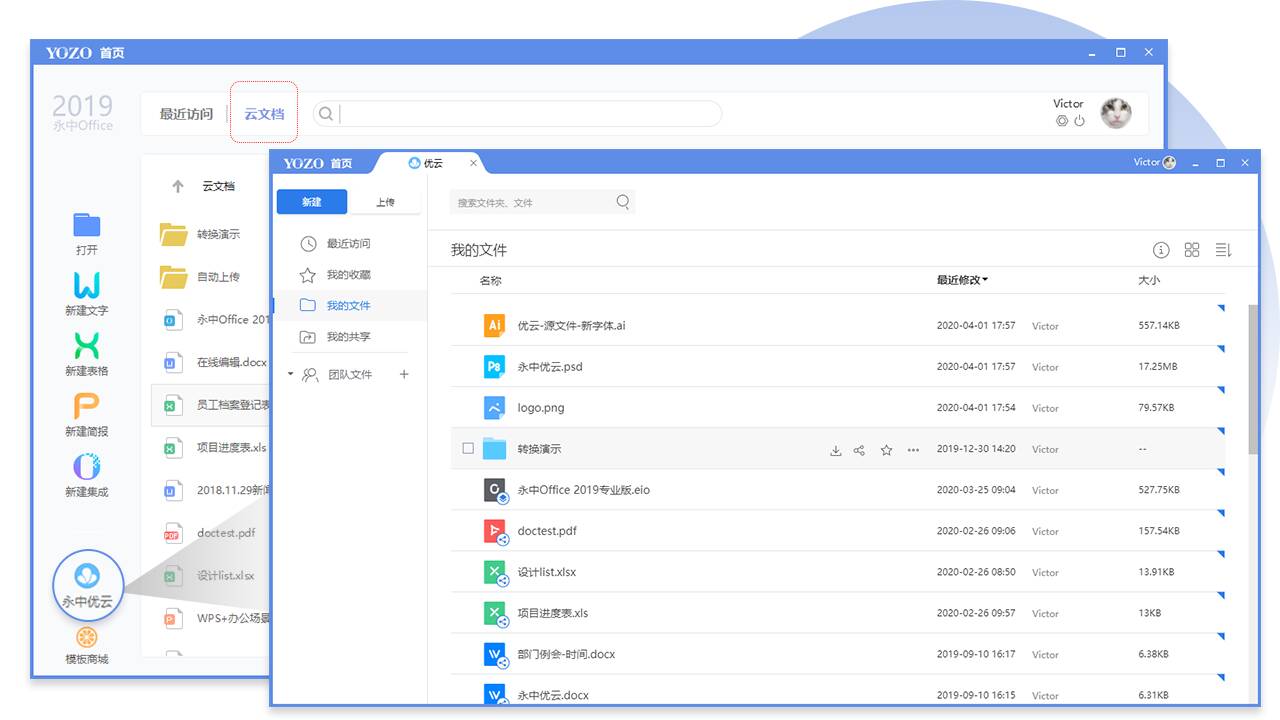Viewport: 1280px width, 720px height.
Task: Sort by 最近修改 column dropdown
Action: click(962, 280)
